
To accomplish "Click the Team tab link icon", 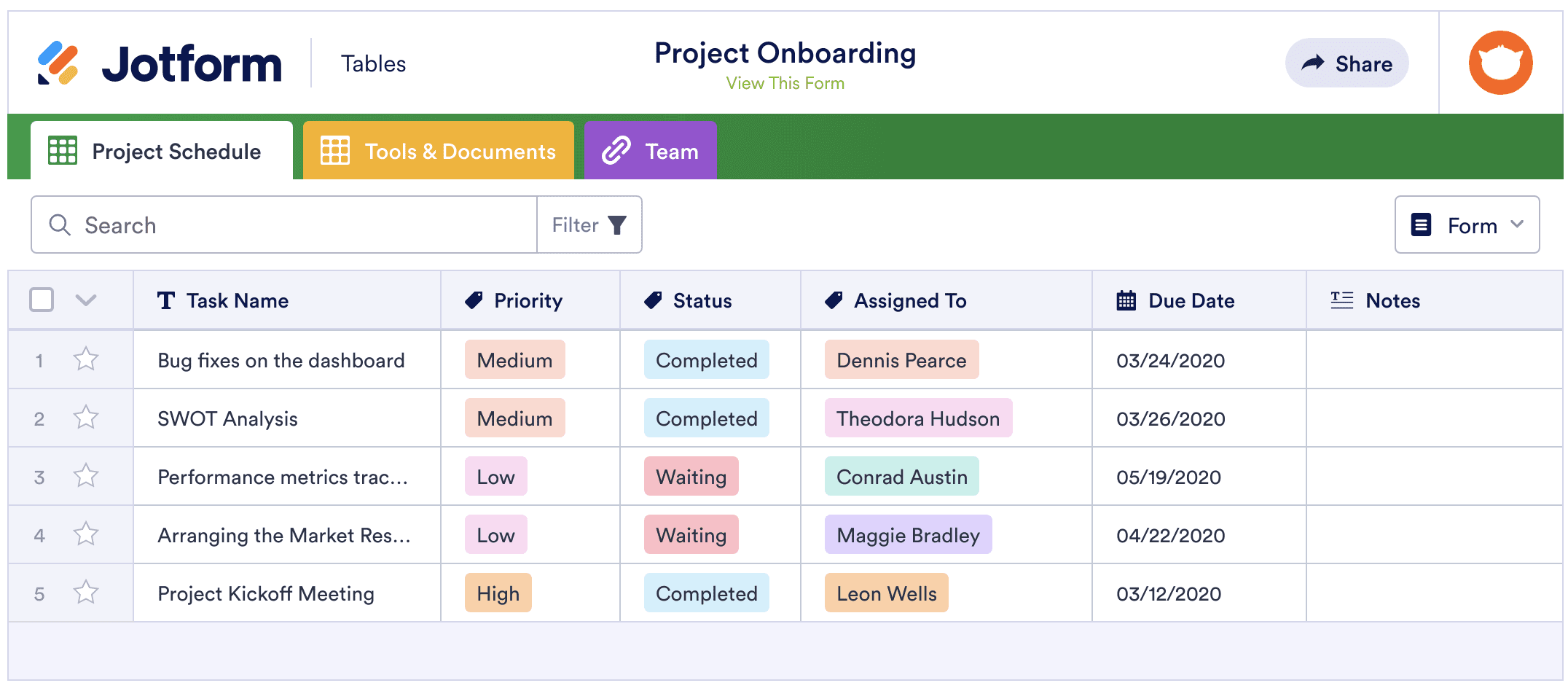I will pyautogui.click(x=616, y=151).
